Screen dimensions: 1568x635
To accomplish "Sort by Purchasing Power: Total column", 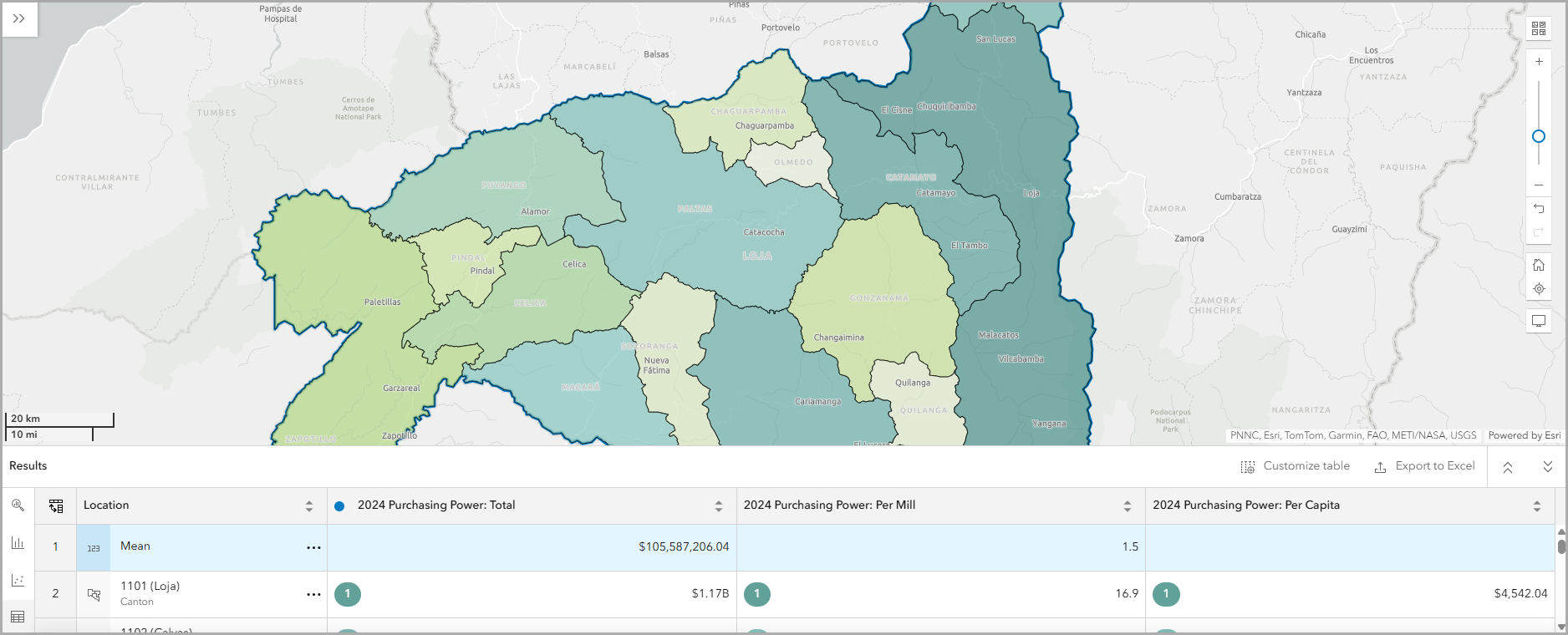I will [x=719, y=506].
